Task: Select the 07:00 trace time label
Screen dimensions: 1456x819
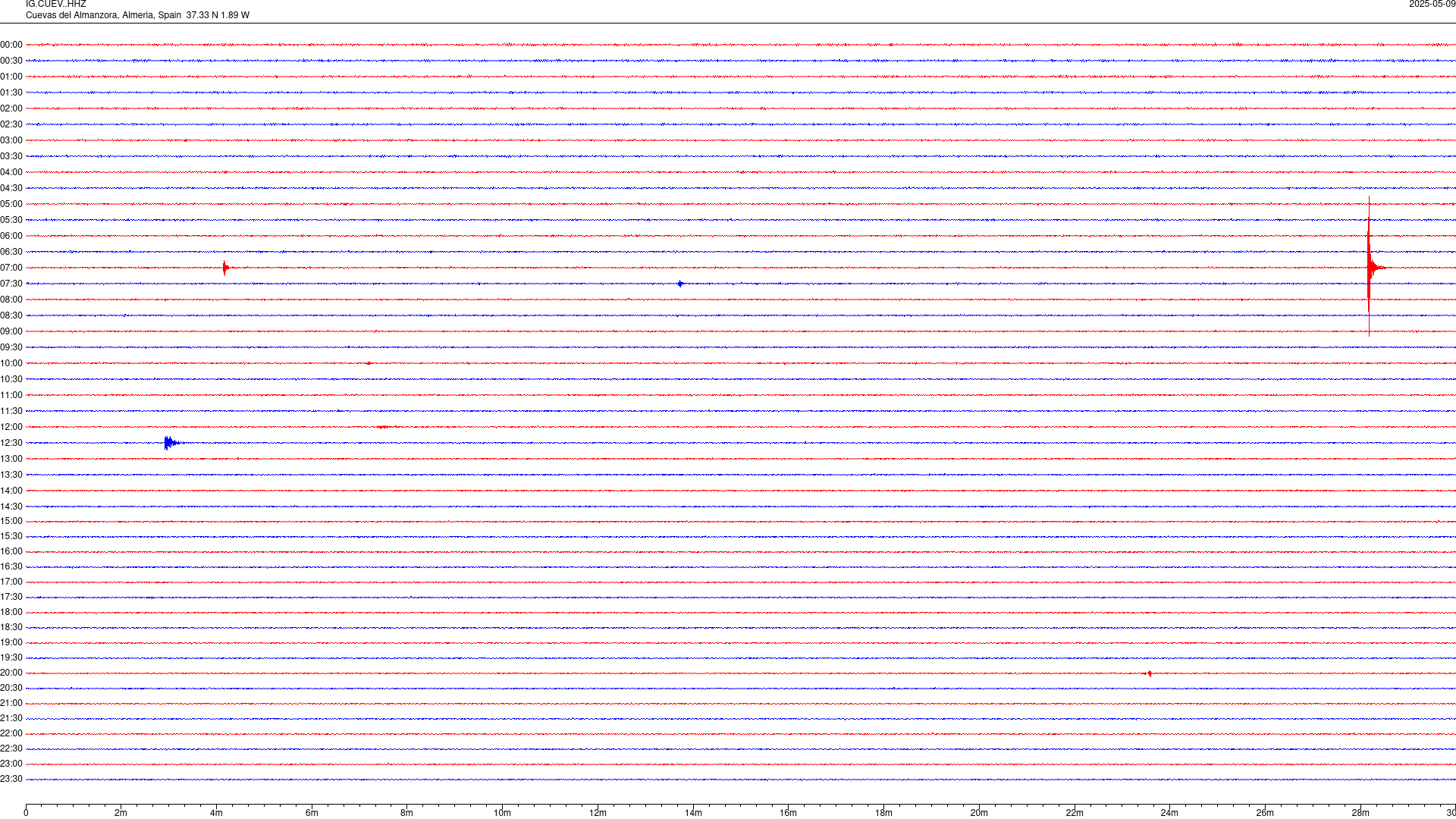Action: point(11,268)
